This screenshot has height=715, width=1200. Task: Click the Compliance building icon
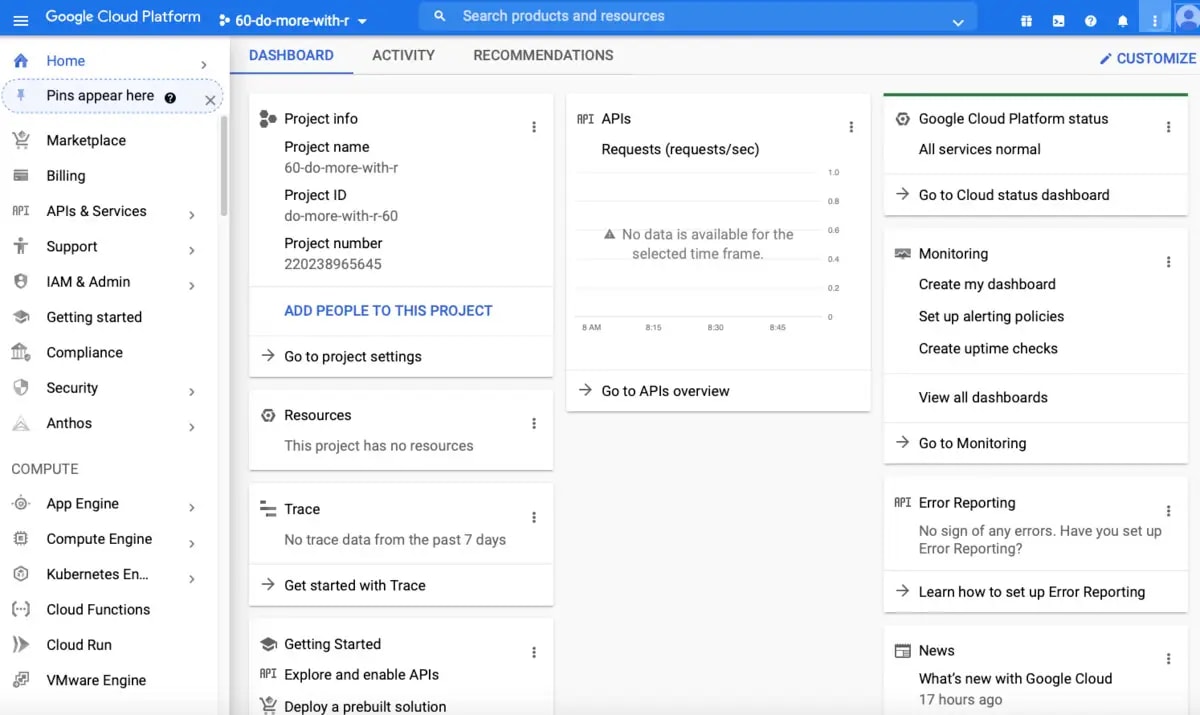21,352
